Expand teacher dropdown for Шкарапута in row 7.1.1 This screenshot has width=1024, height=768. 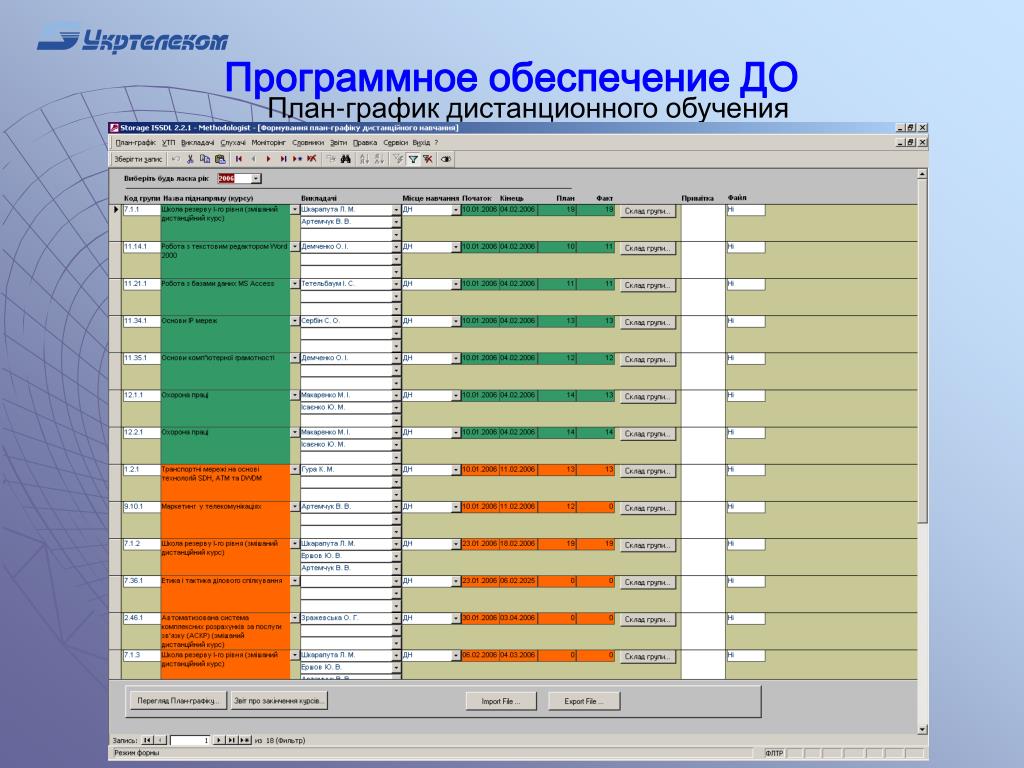coord(396,210)
